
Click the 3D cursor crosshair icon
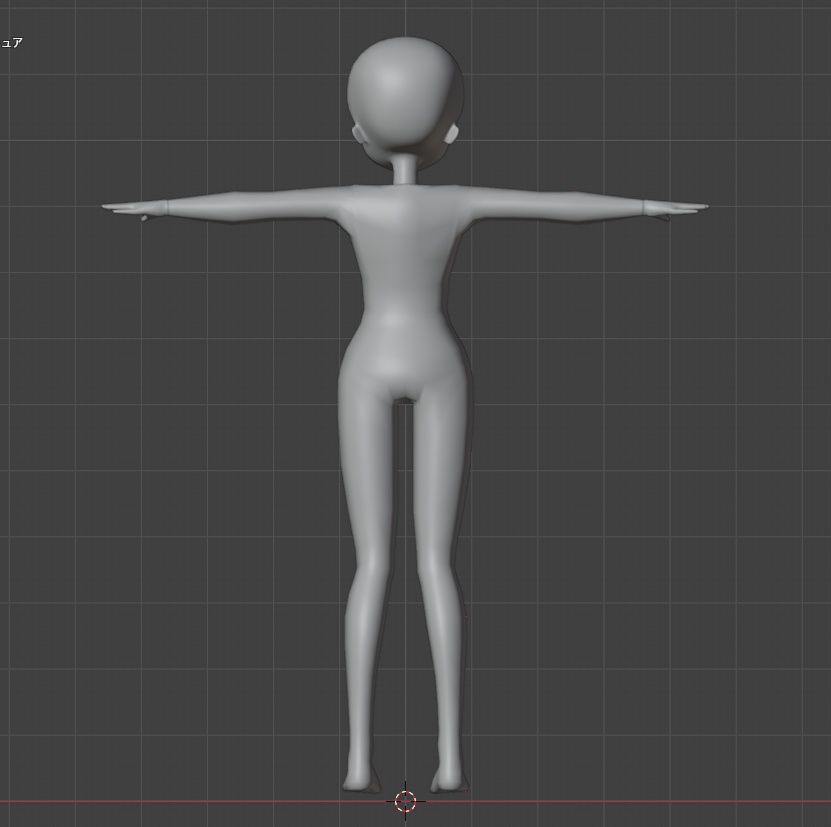pos(405,799)
